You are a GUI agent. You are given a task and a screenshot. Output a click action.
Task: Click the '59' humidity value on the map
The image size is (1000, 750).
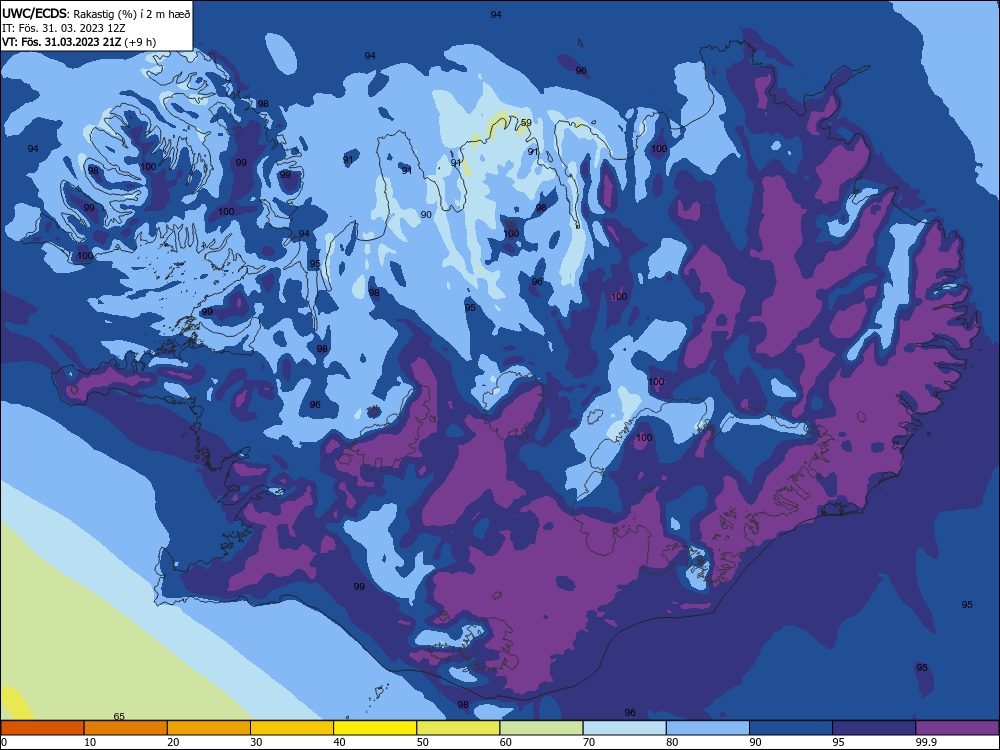[526, 122]
